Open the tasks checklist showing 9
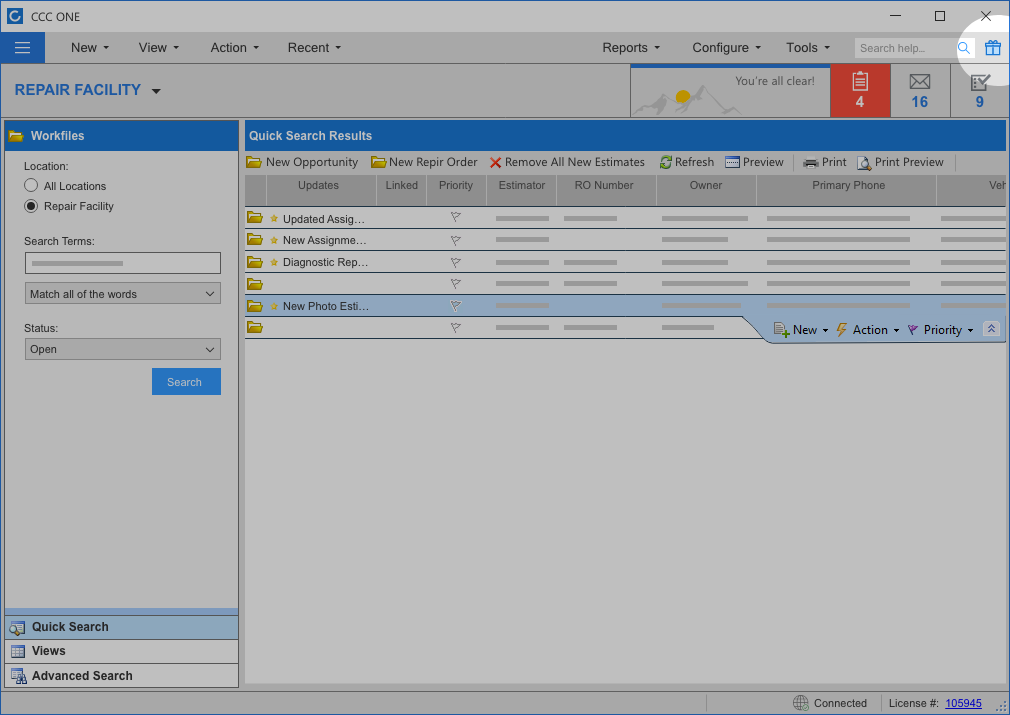1010x715 pixels. pos(980,91)
